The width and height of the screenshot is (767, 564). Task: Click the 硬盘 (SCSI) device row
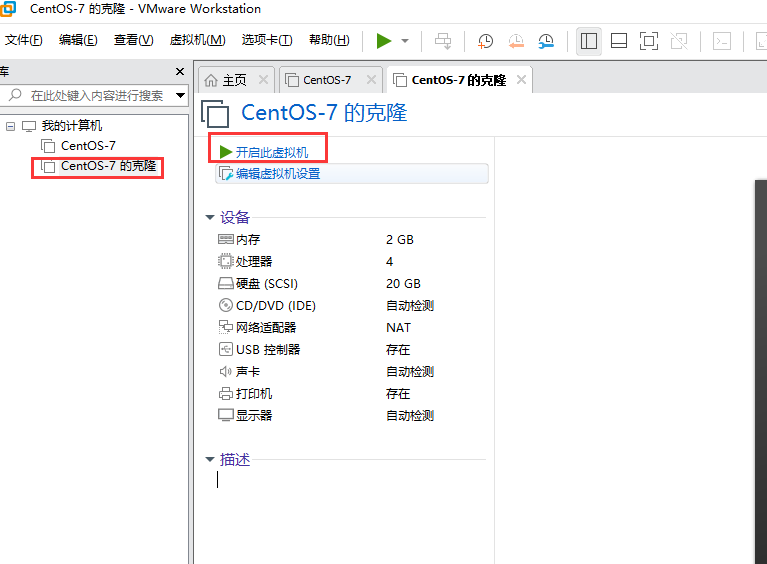click(351, 284)
